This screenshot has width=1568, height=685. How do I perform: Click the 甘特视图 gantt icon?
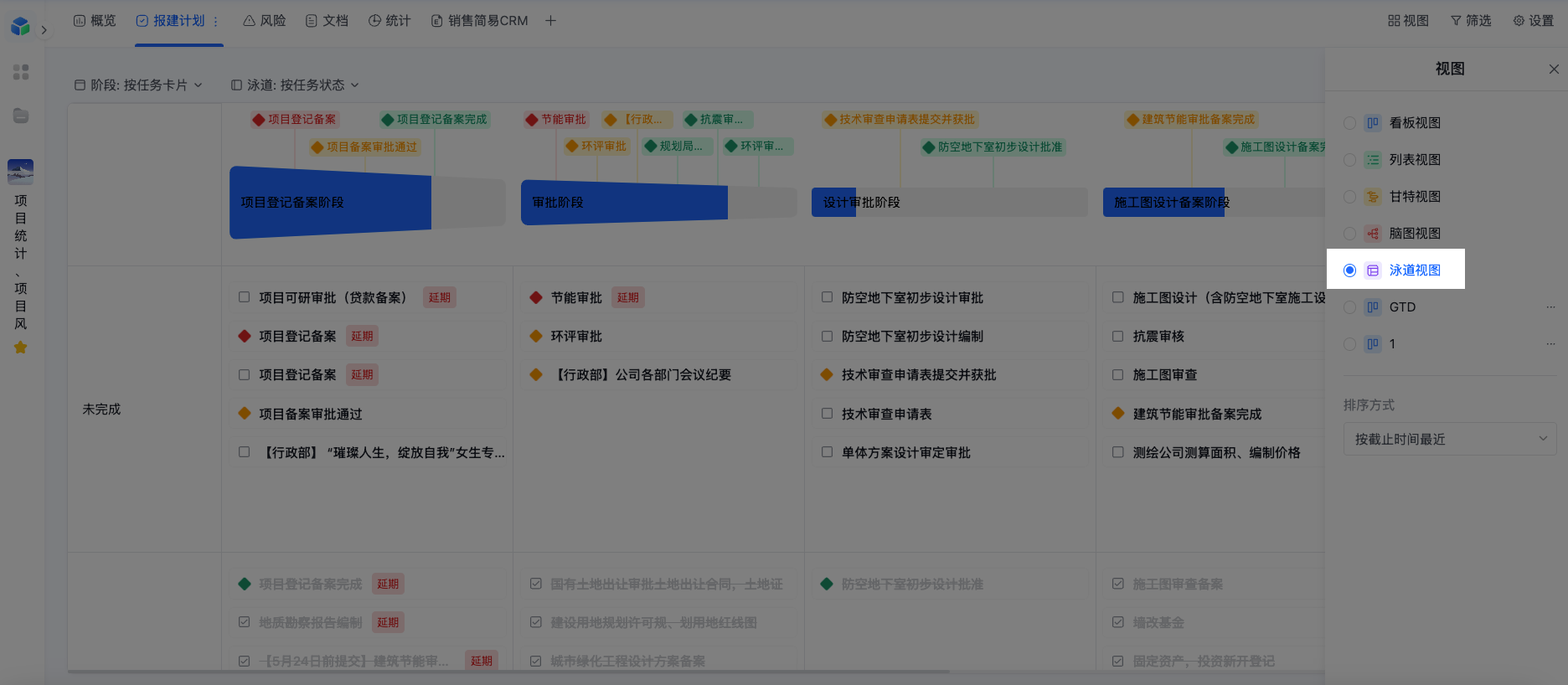click(x=1373, y=197)
